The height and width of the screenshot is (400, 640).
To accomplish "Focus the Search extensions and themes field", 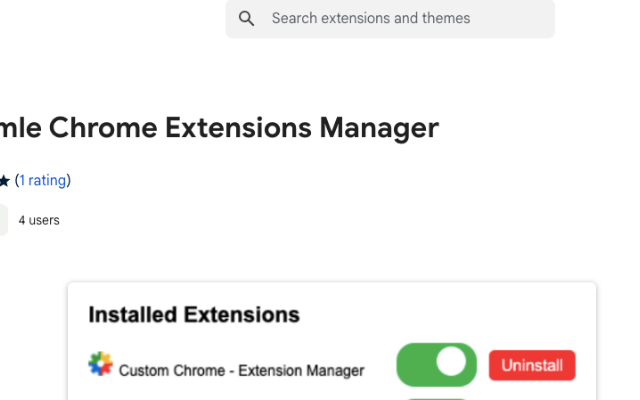I will click(x=390, y=18).
